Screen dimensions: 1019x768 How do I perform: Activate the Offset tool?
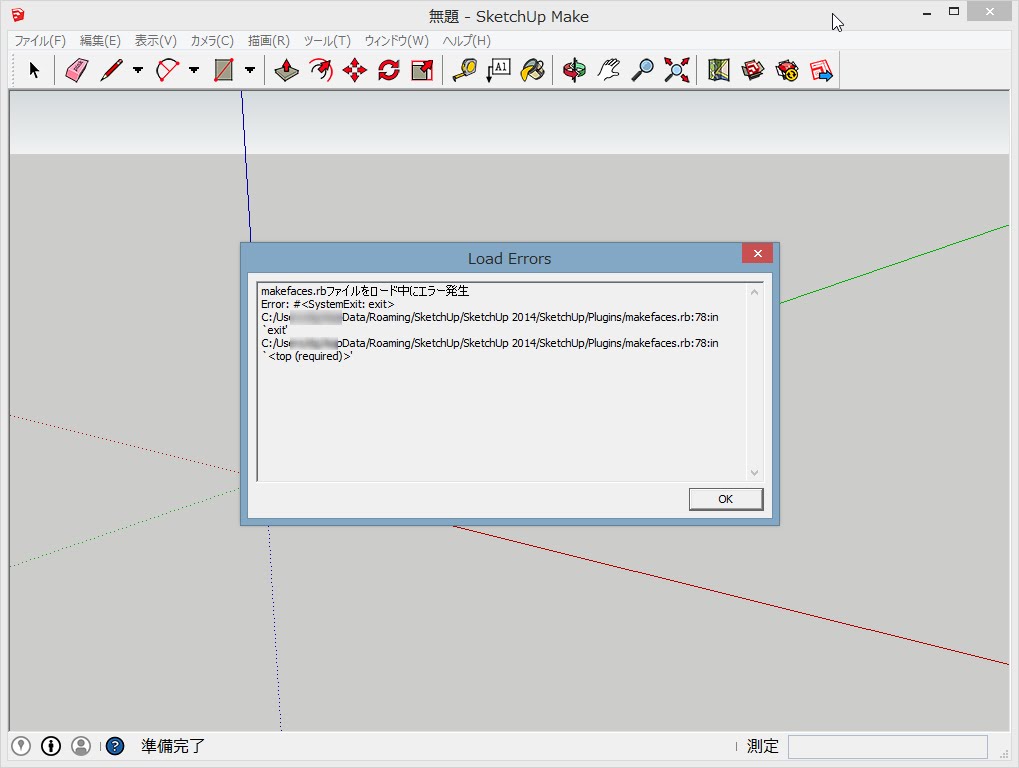click(x=321, y=70)
